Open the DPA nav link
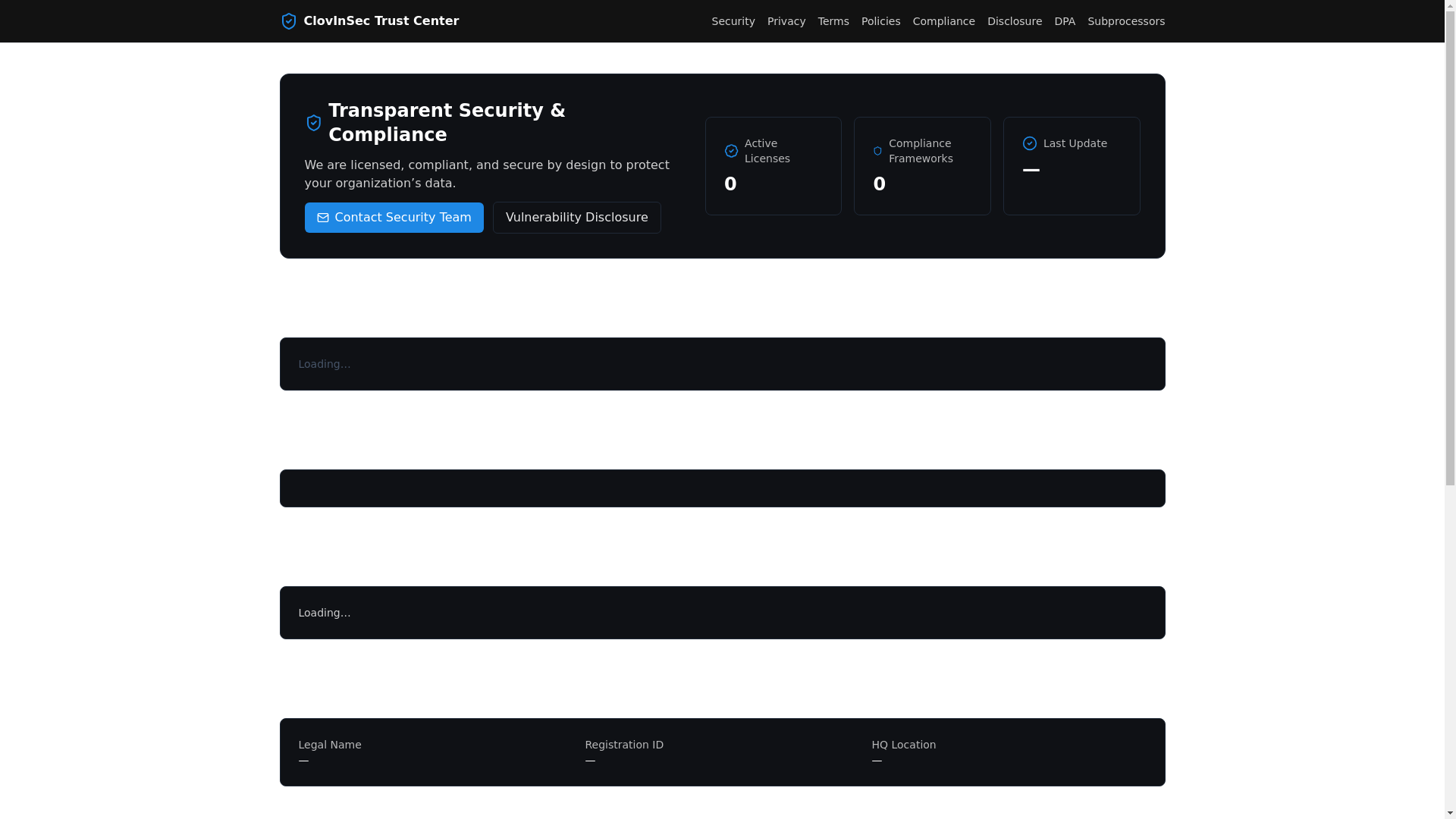The image size is (1456, 819). point(1065,21)
